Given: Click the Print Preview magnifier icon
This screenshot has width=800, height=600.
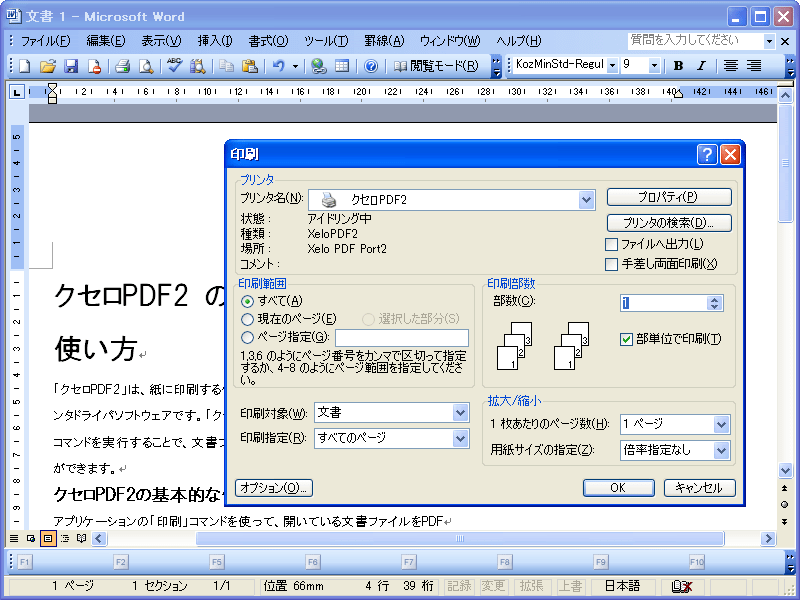Looking at the screenshot, I should pos(146,66).
